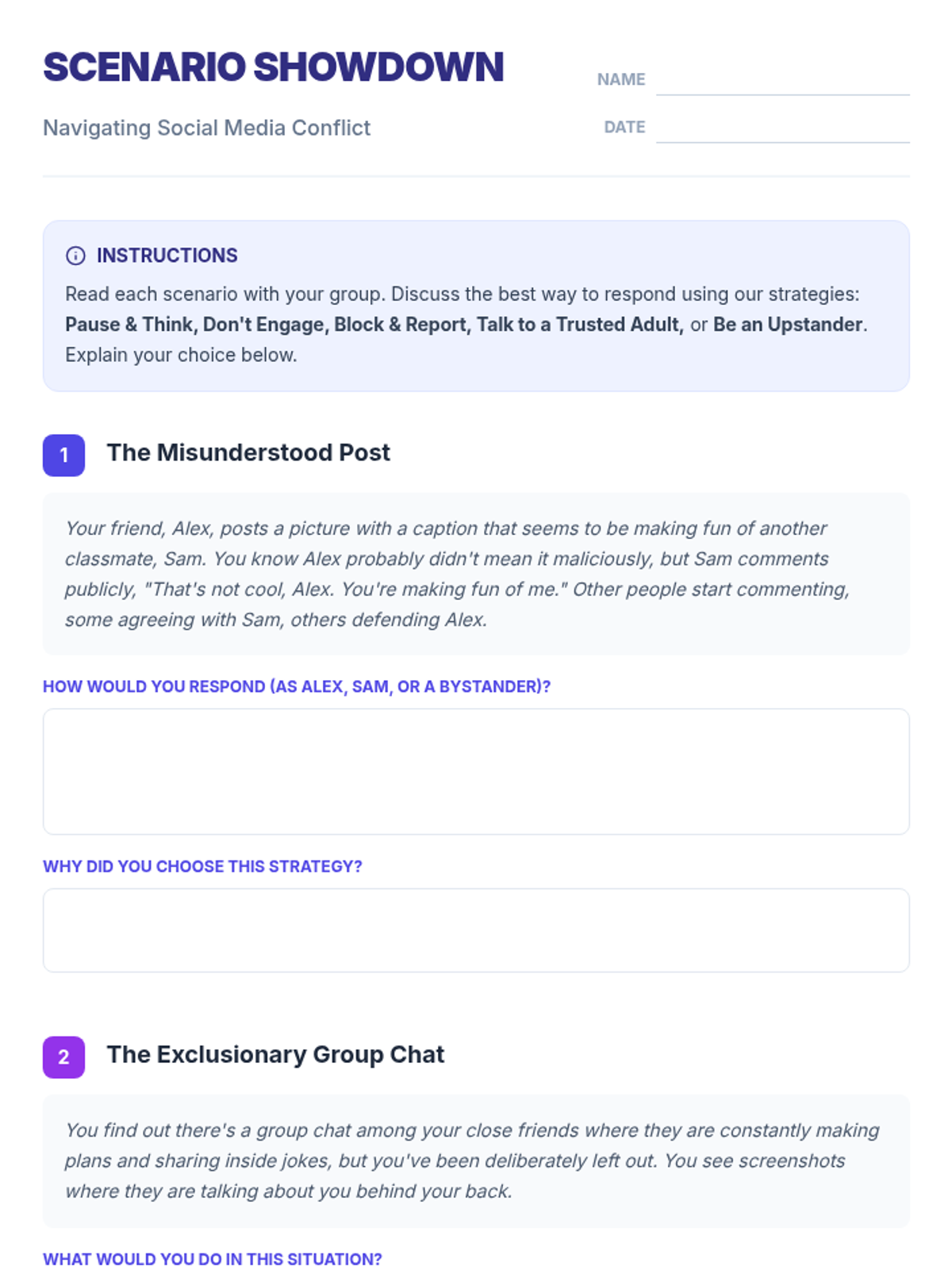Click the 'Be an Upstander' text
Screen dimensions: 952x1270
[x=787, y=325]
